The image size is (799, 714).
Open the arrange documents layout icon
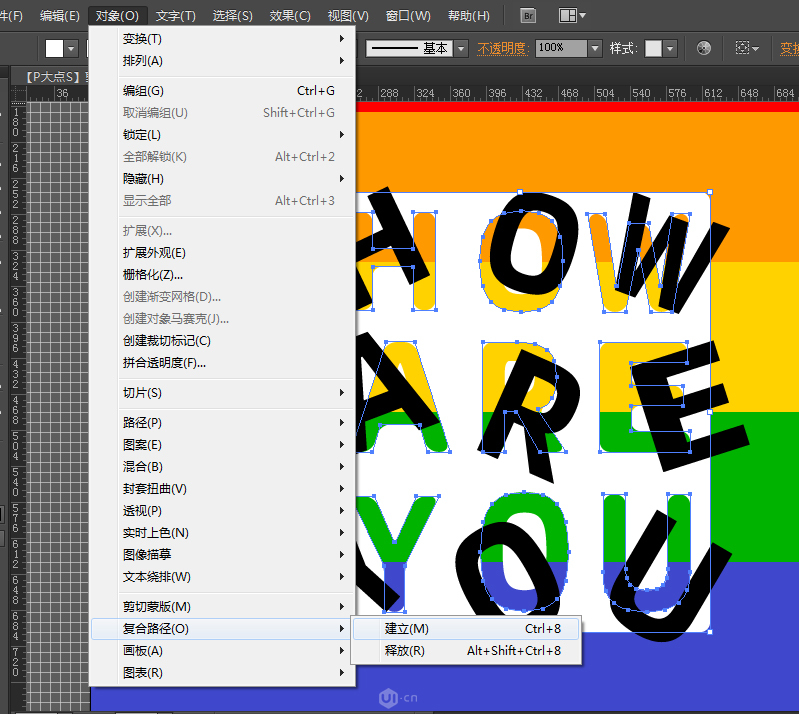click(572, 15)
